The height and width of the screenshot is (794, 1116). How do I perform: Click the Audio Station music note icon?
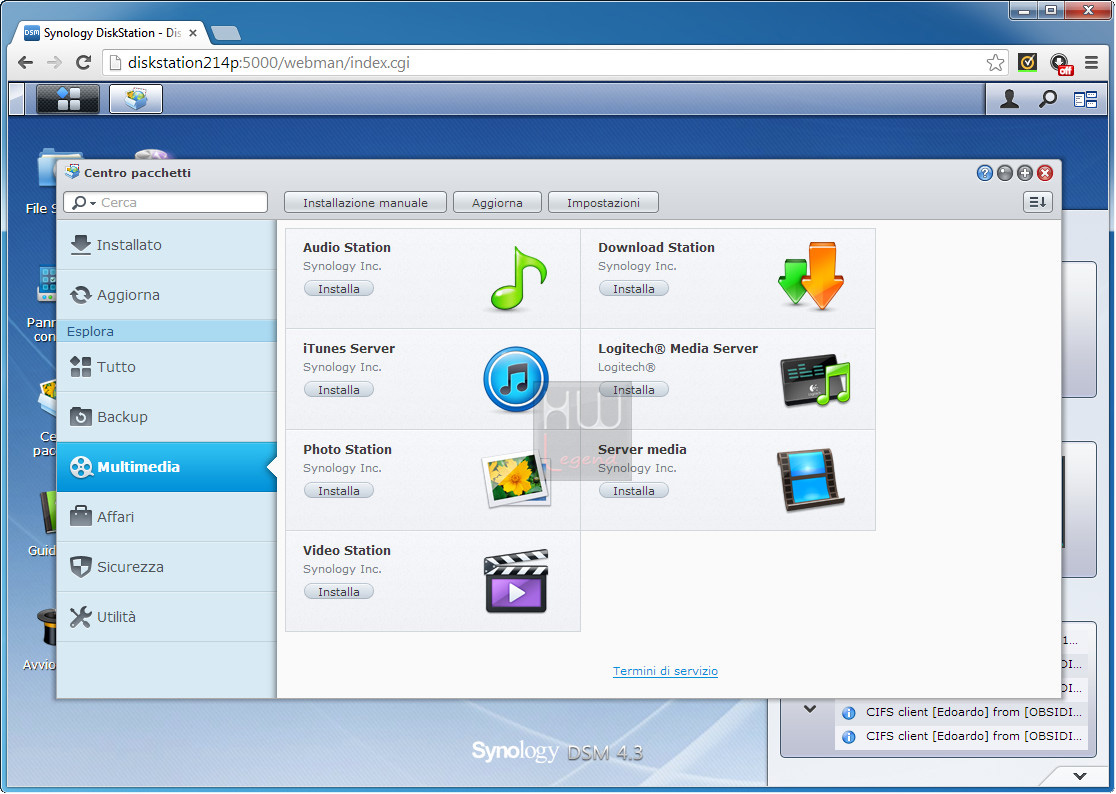(519, 278)
